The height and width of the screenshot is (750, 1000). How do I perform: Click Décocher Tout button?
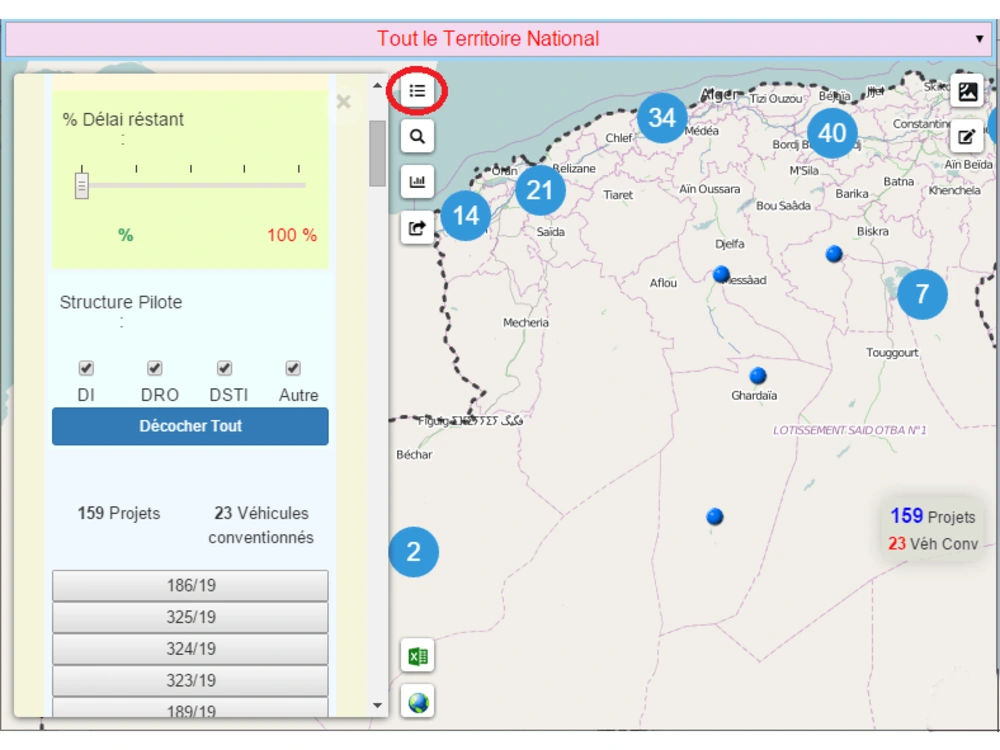190,426
